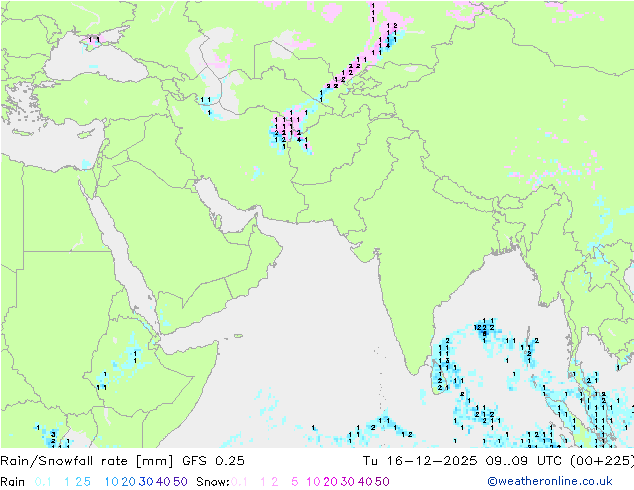The height and width of the screenshot is (490, 634).
Task: Pick the Rain 40 legend color value
Action: click(163, 482)
